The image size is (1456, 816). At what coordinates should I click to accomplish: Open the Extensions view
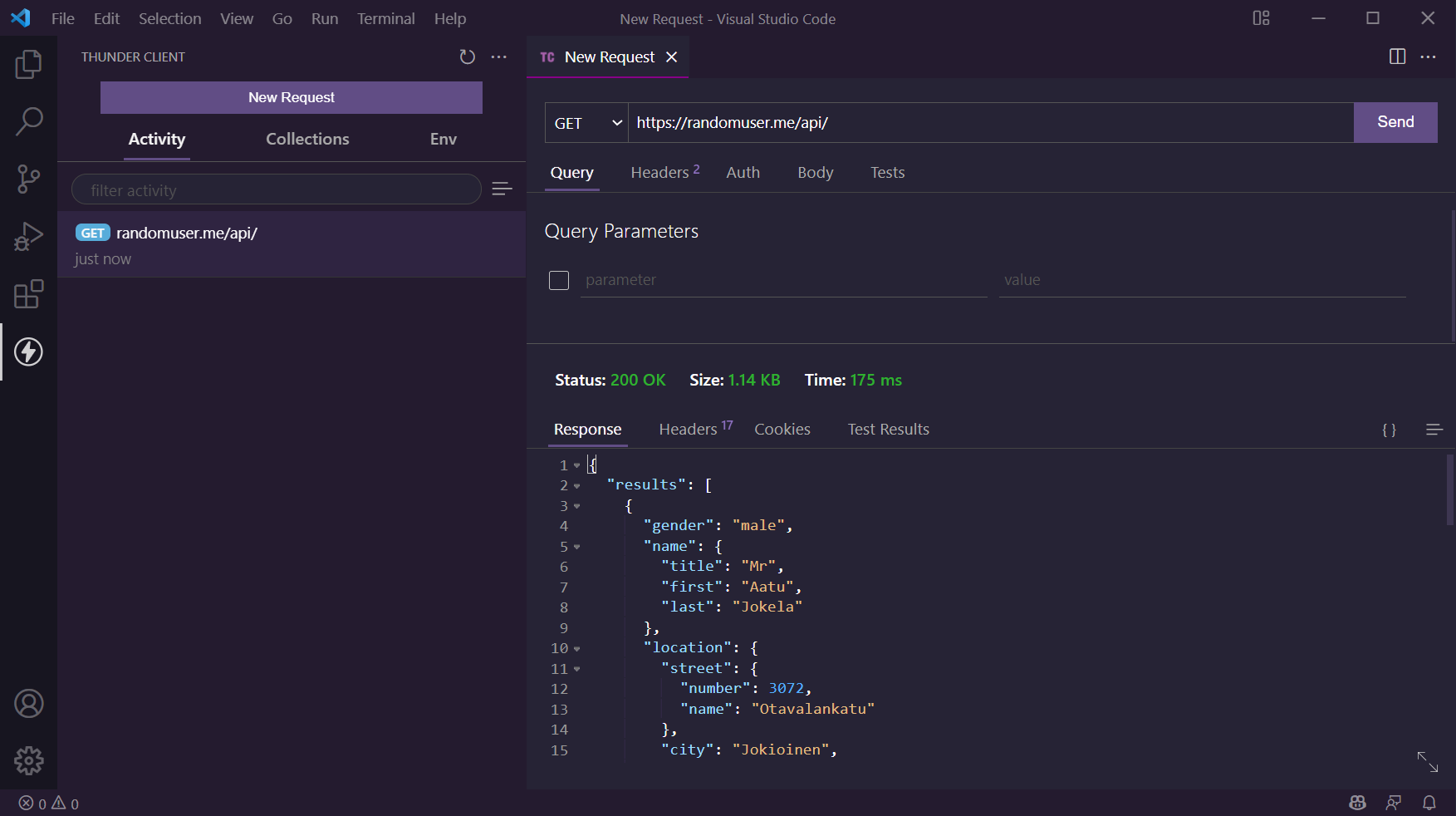coord(28,294)
